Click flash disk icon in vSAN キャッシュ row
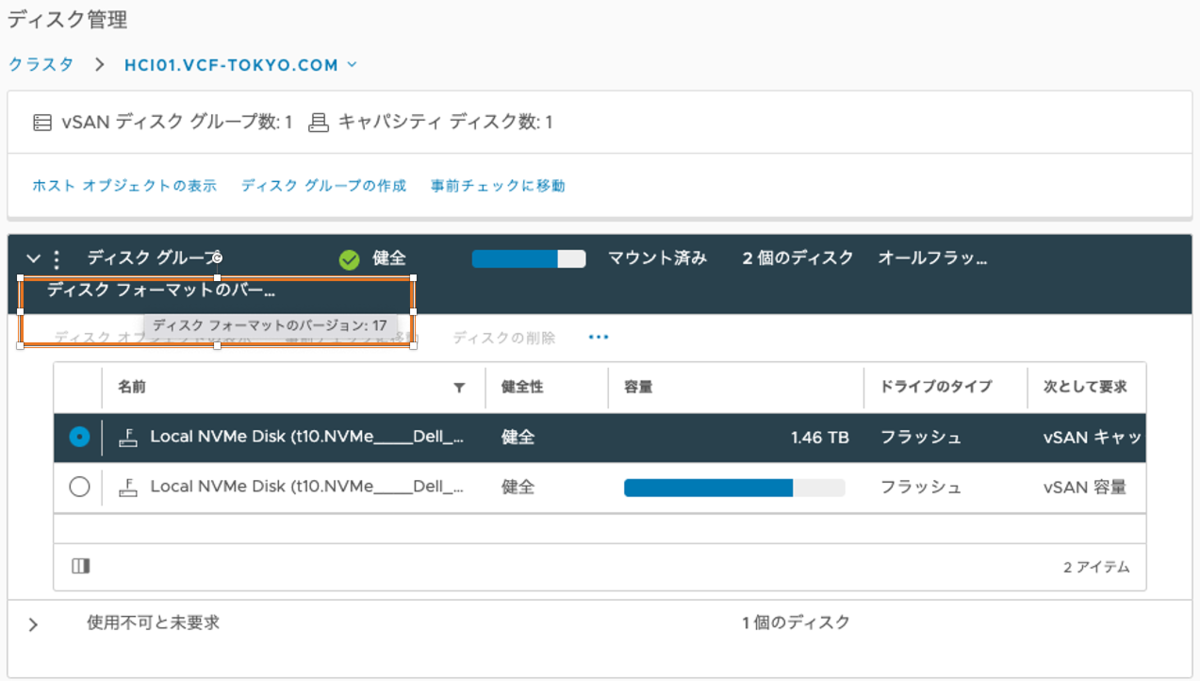The height and width of the screenshot is (681, 1200). click(x=128, y=437)
